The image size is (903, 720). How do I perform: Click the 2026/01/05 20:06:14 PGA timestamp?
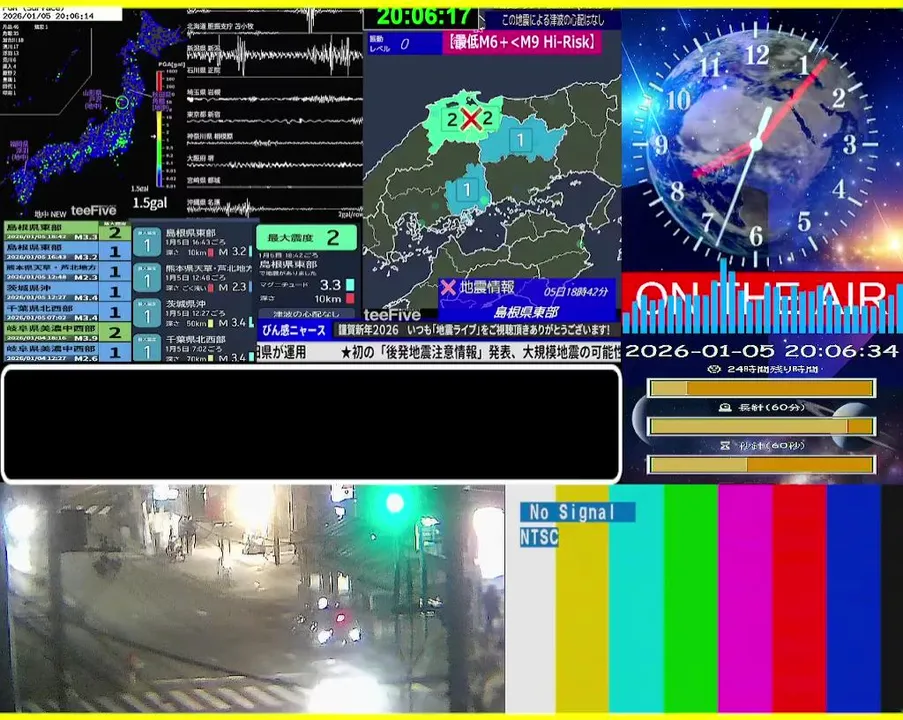point(48,16)
